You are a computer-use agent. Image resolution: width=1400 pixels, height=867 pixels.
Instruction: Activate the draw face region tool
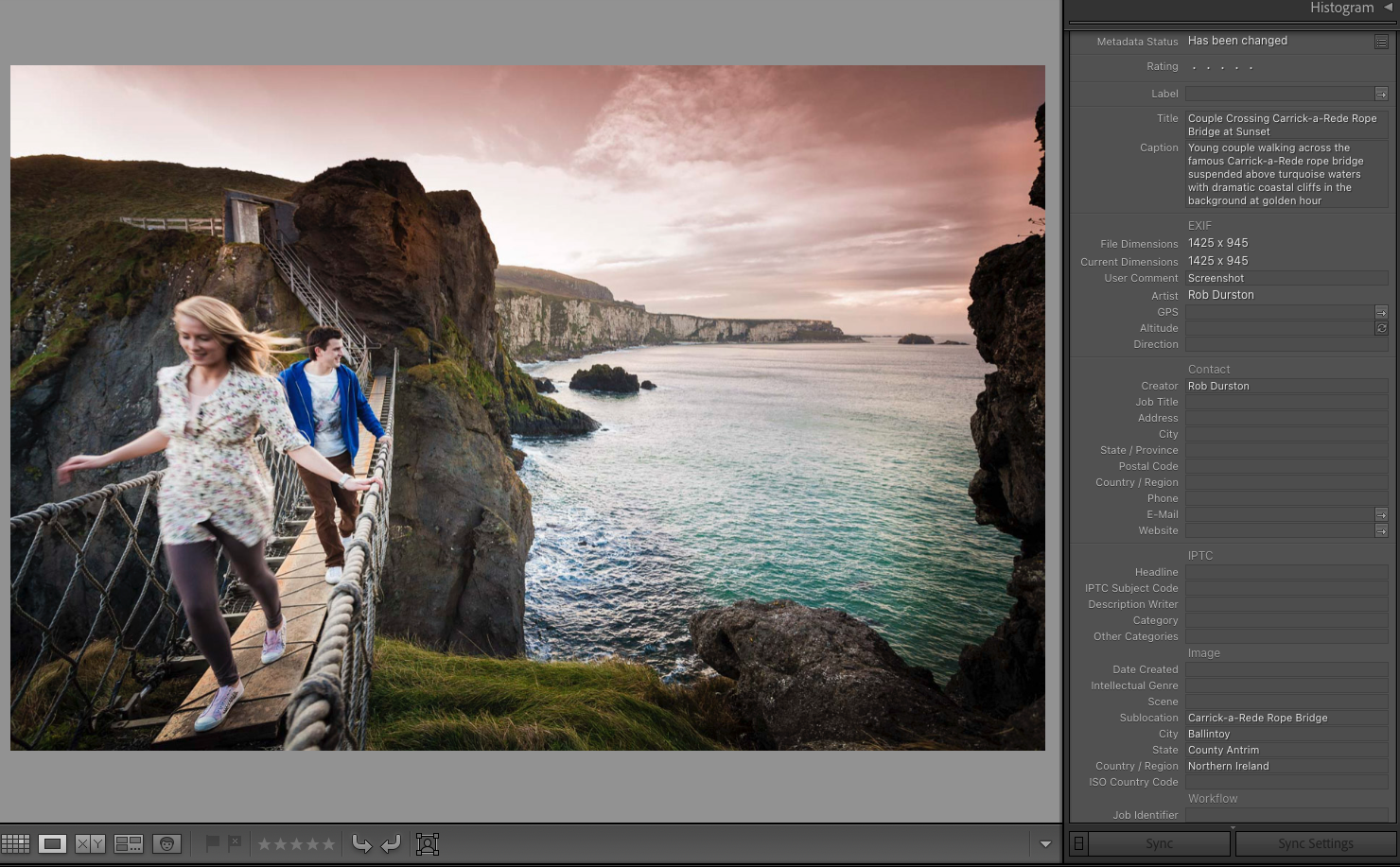tap(428, 843)
